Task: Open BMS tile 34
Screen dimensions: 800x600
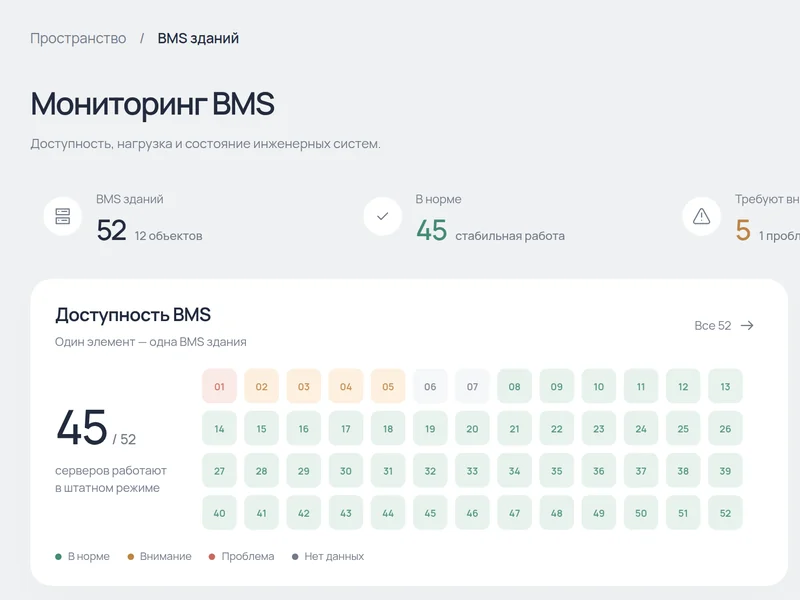Action: pos(514,471)
